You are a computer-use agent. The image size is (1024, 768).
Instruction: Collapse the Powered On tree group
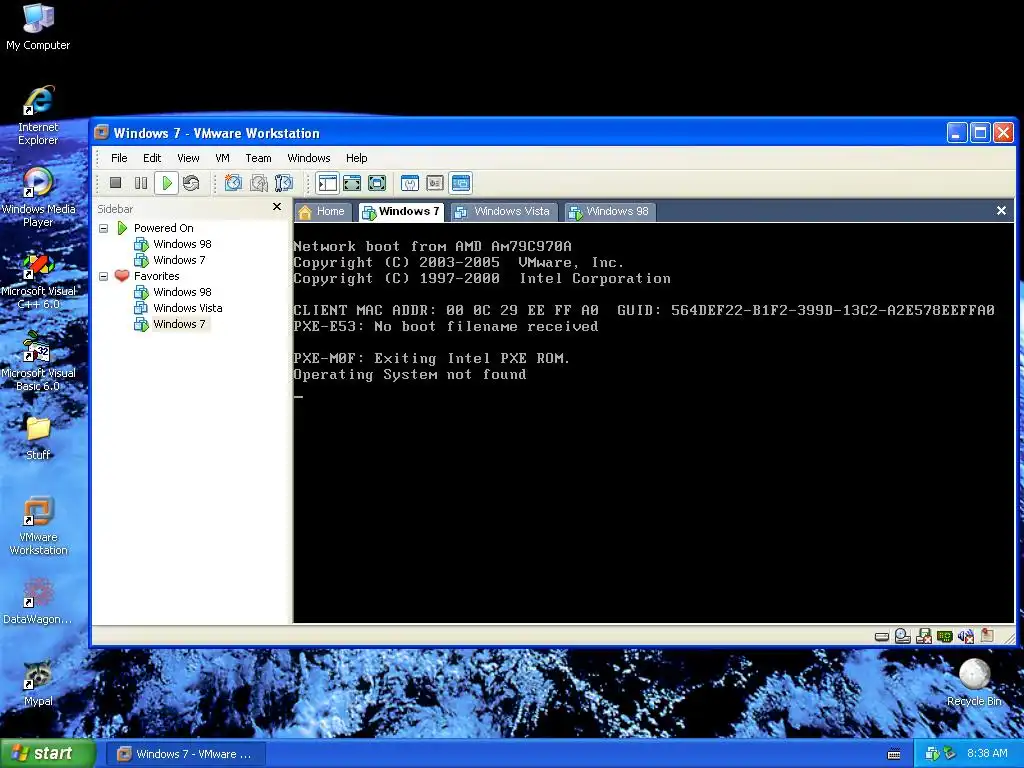[103, 229]
